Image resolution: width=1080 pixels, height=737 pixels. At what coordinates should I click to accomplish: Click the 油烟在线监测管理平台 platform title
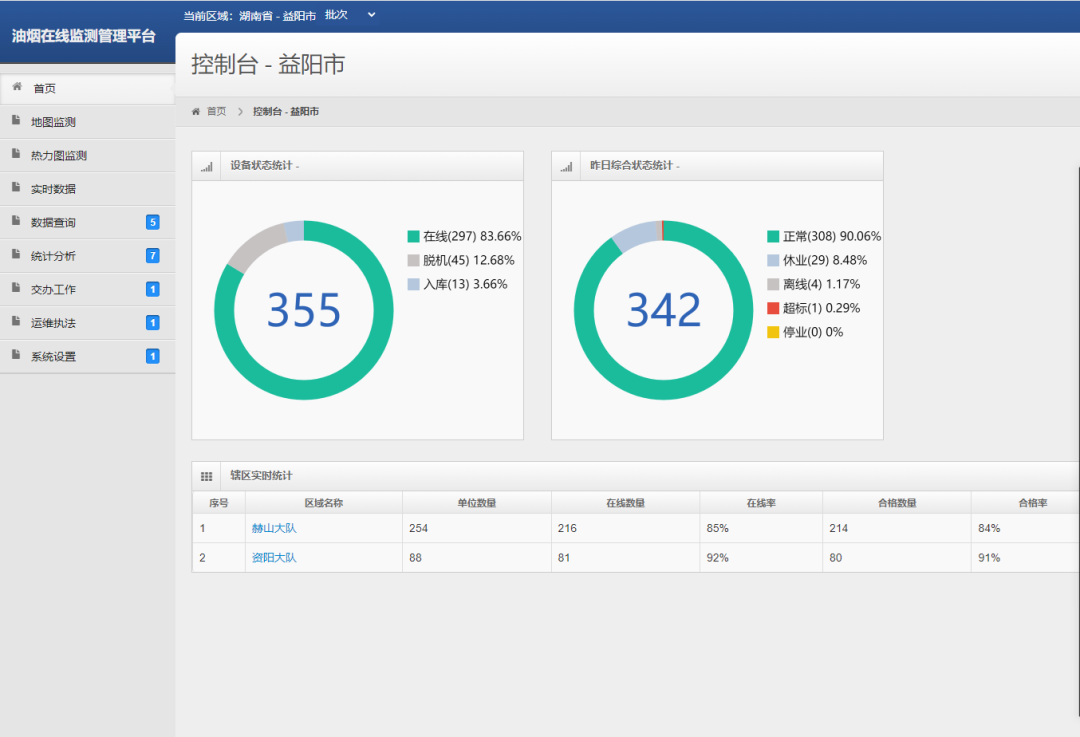83,36
